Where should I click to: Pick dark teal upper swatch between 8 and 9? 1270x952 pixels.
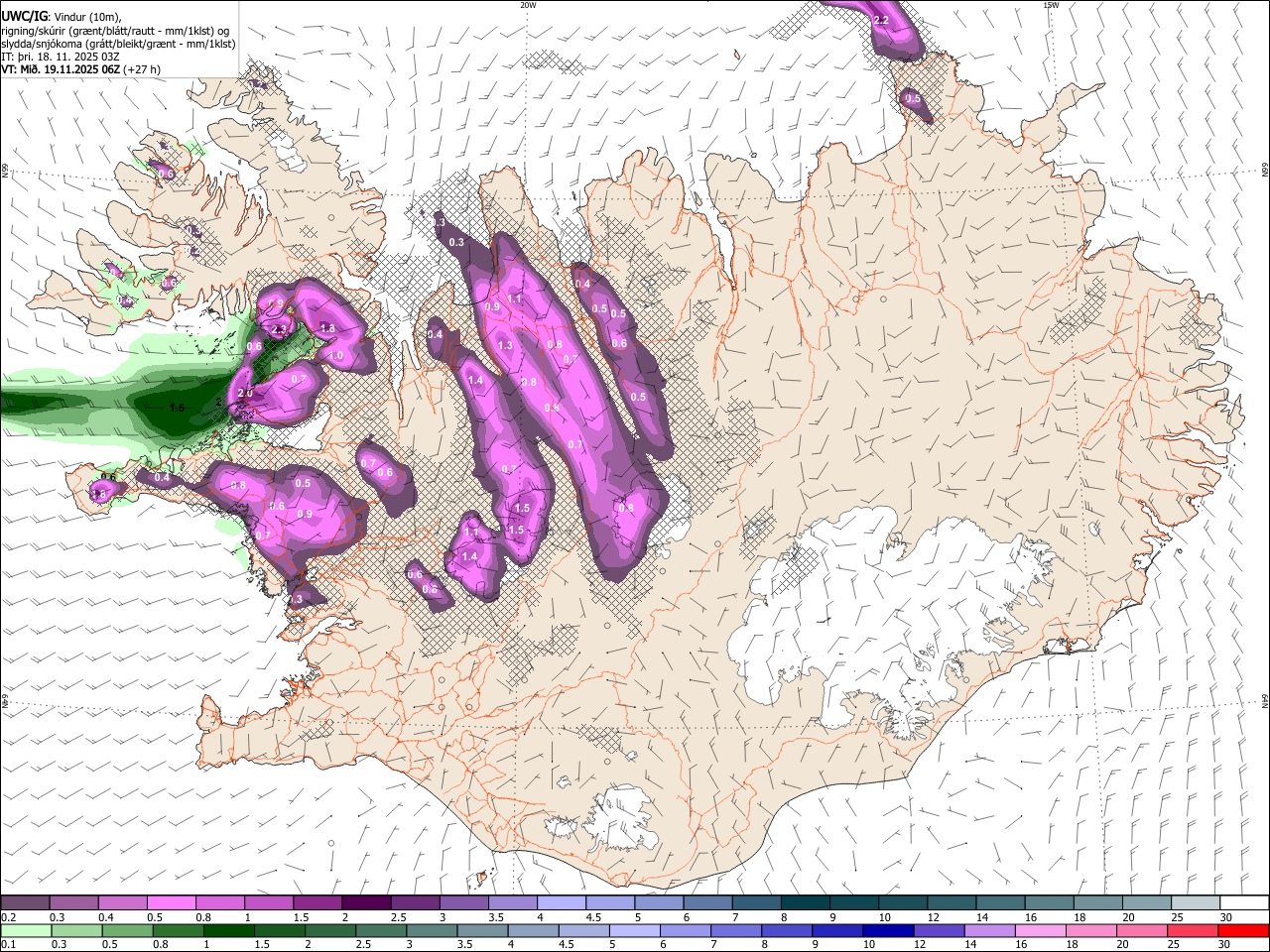[806, 903]
